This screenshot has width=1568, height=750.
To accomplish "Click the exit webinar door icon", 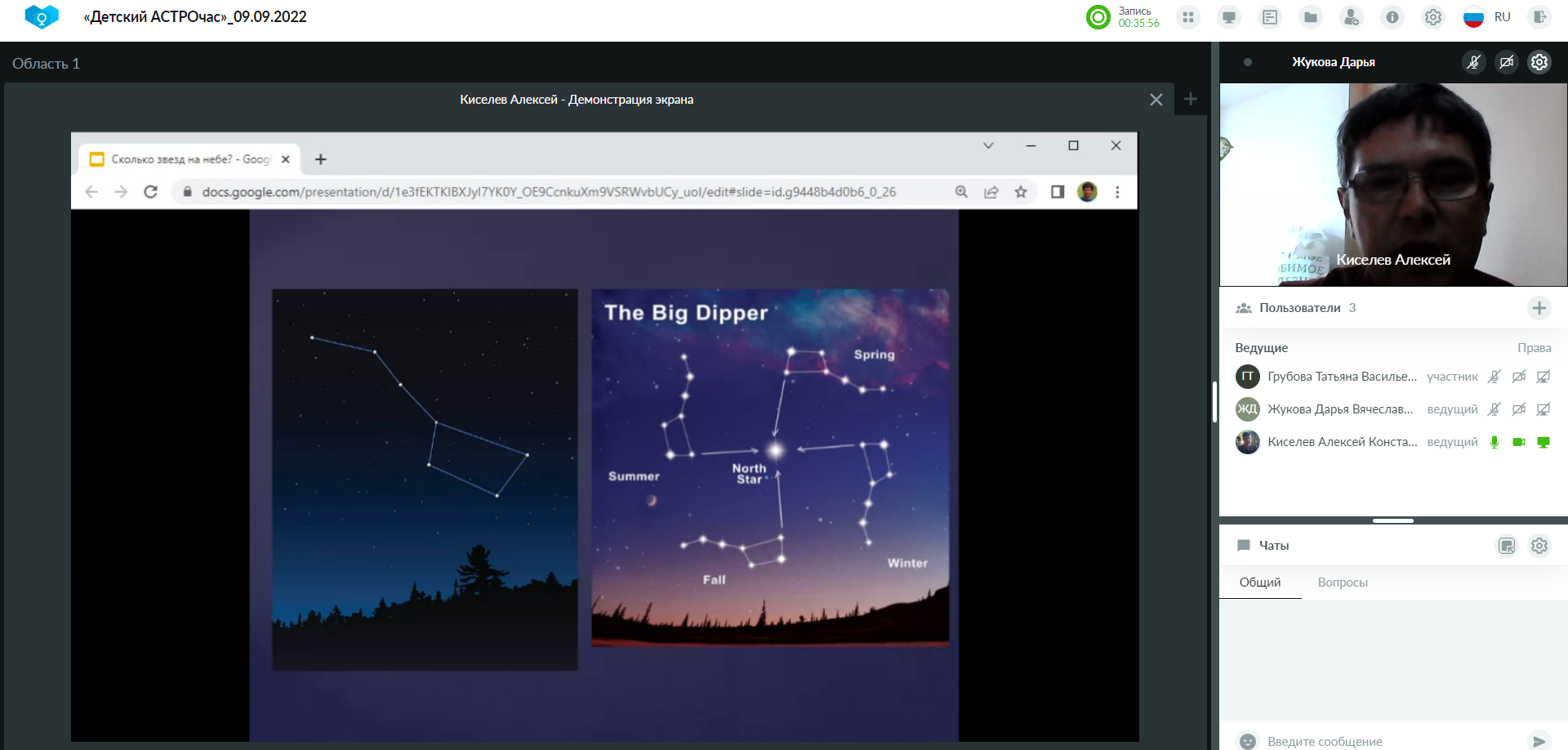I will pyautogui.click(x=1539, y=17).
